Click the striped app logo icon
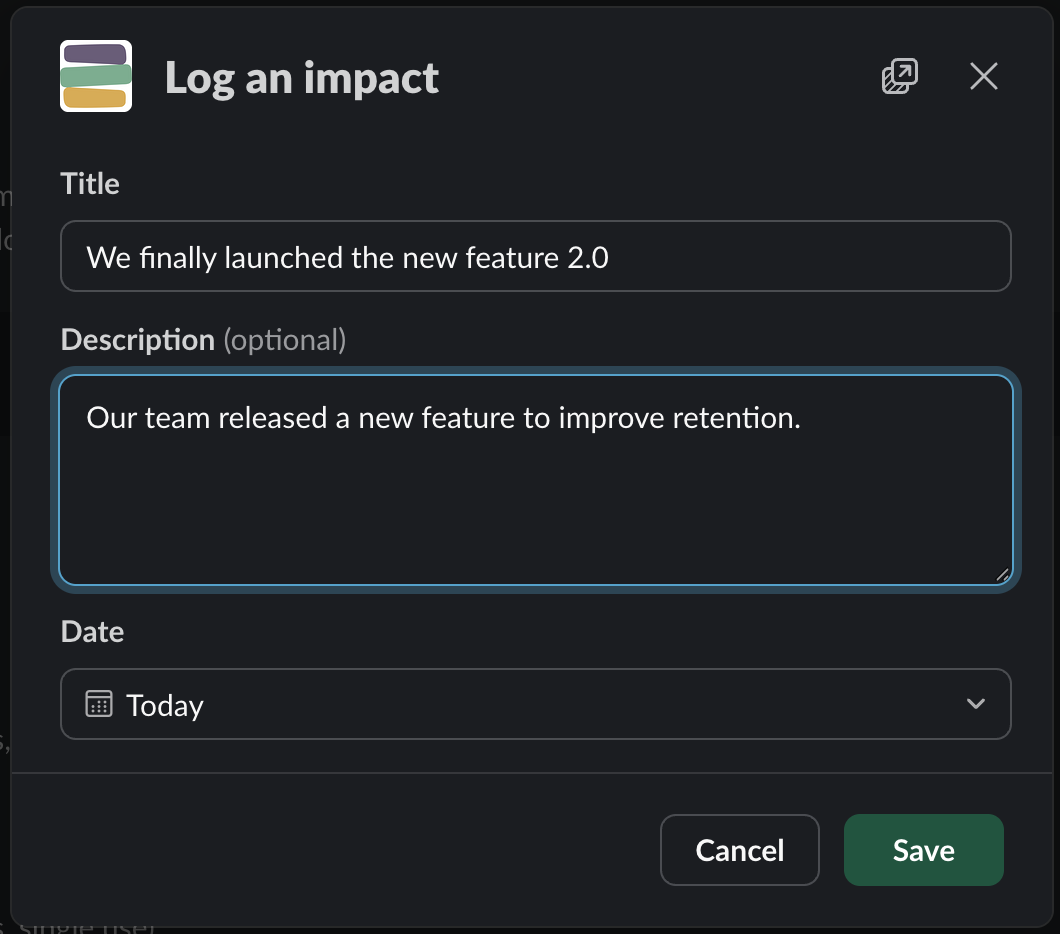This screenshot has width=1060, height=934. coord(96,76)
